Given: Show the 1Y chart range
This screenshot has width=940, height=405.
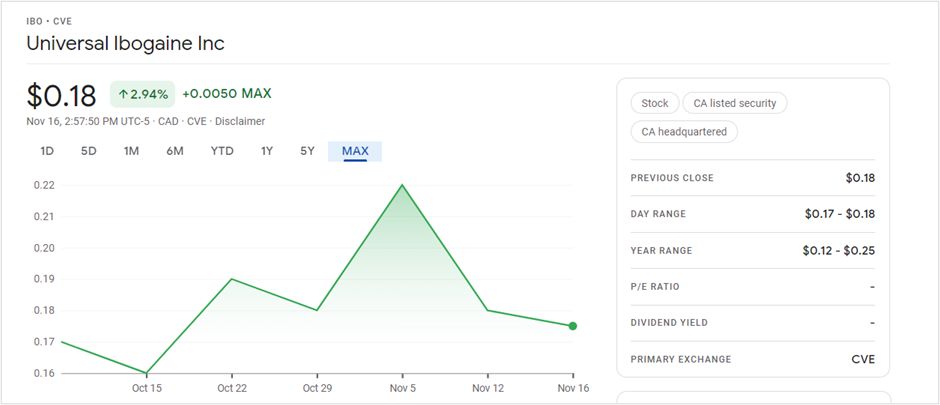Looking at the screenshot, I should tap(267, 152).
